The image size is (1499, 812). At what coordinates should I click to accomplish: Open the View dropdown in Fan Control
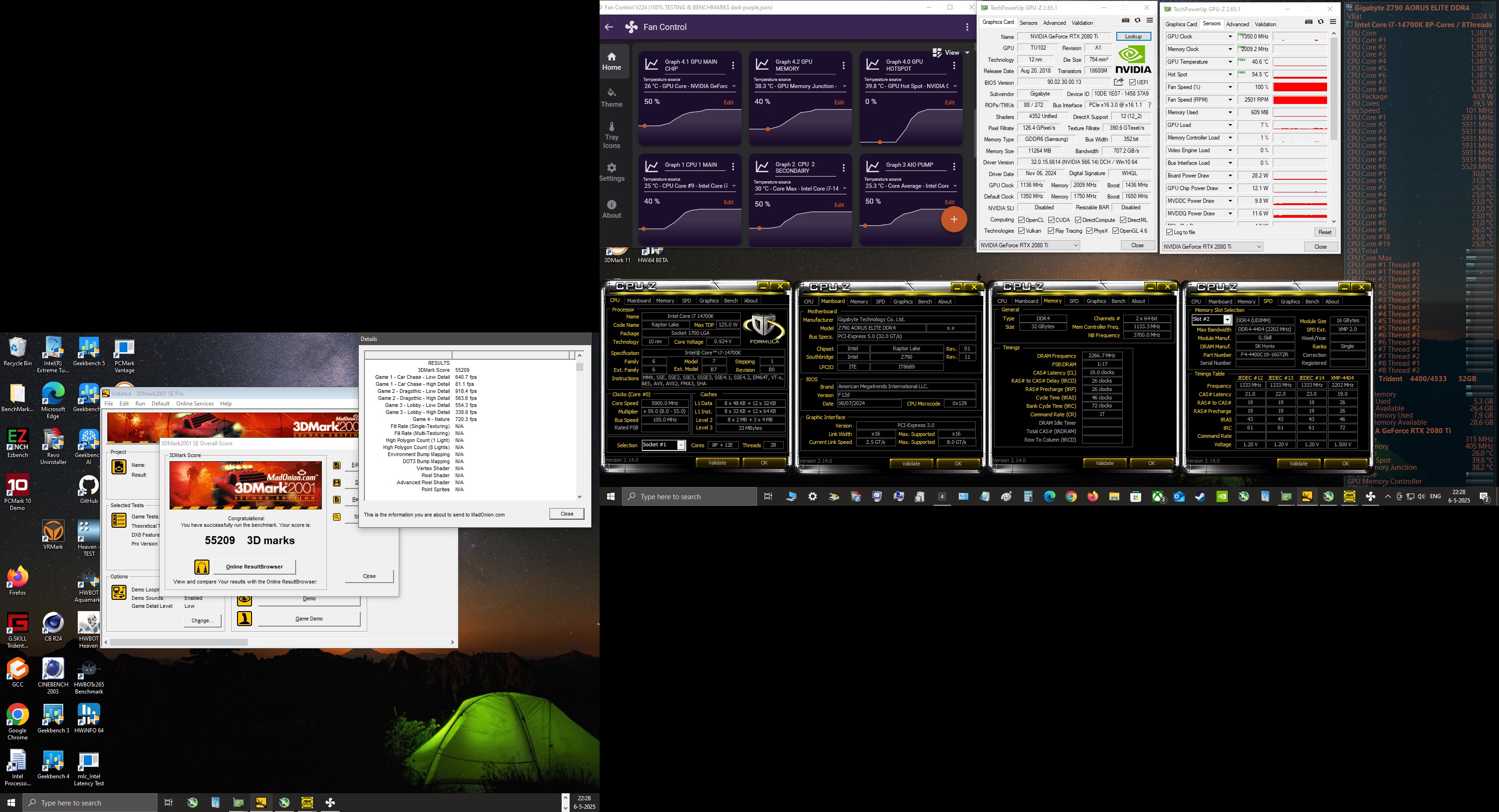[951, 52]
